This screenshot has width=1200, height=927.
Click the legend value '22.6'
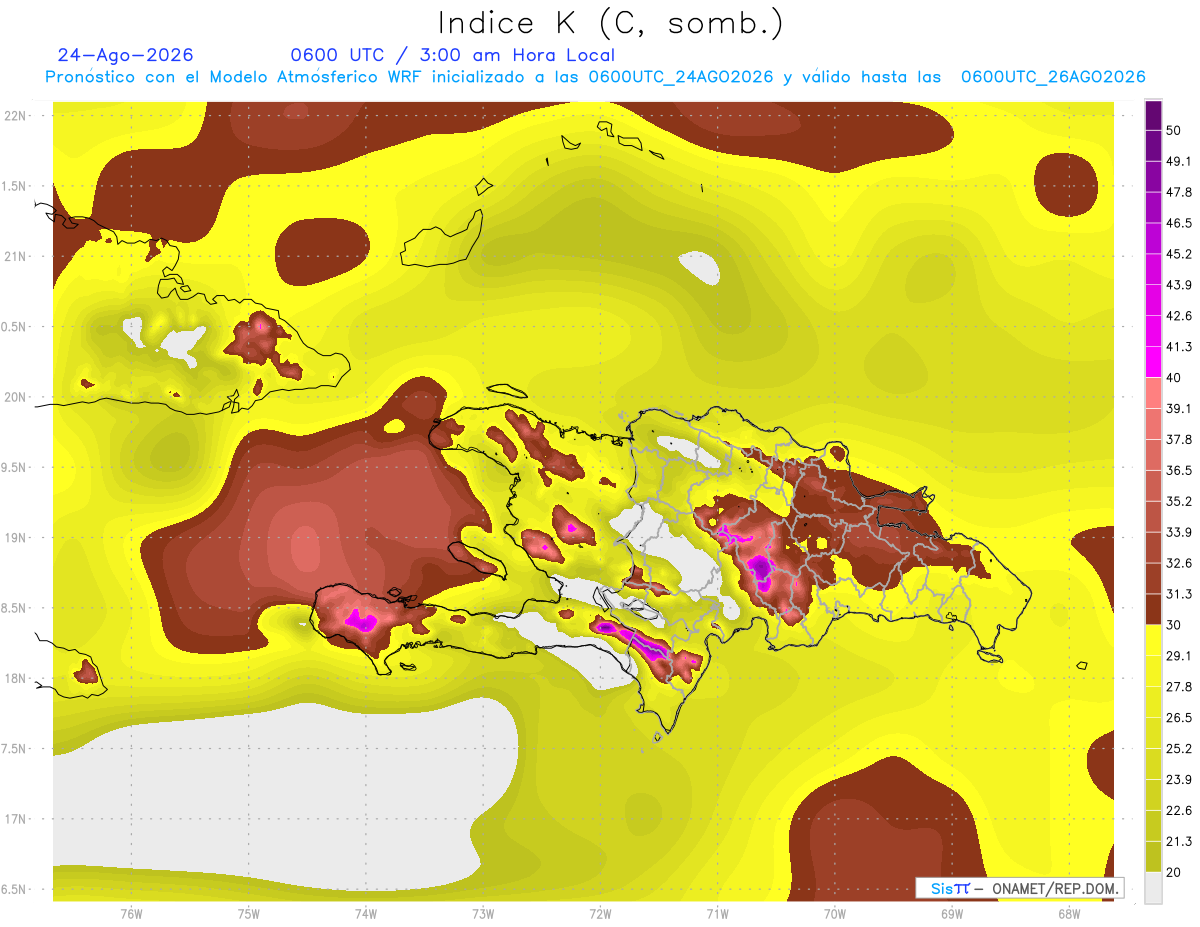click(1179, 810)
